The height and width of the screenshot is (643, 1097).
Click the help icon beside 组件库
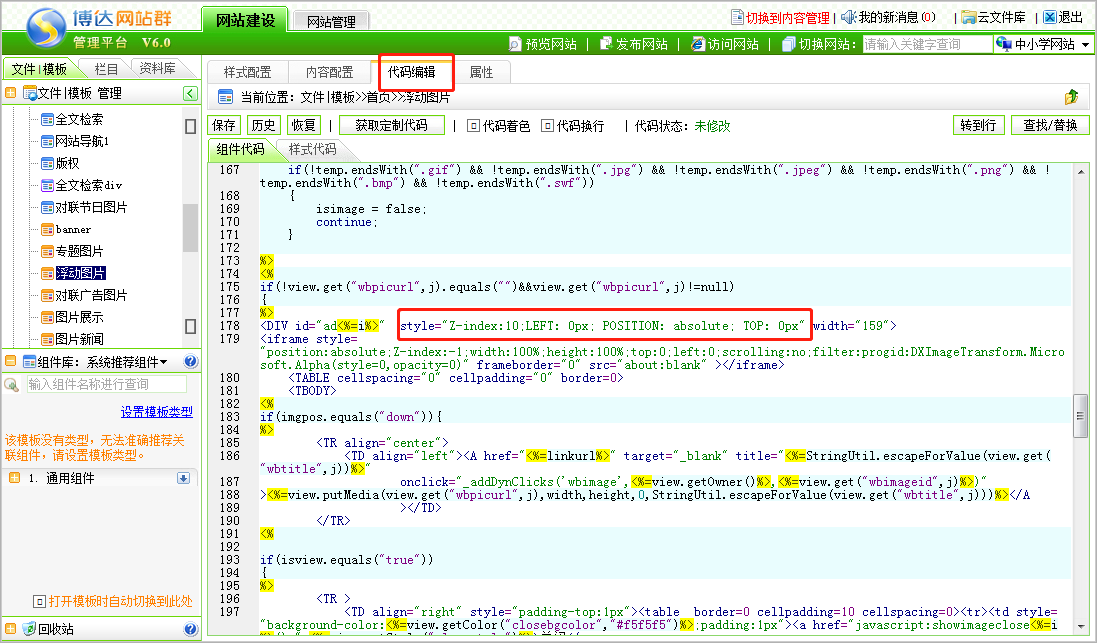click(x=190, y=362)
